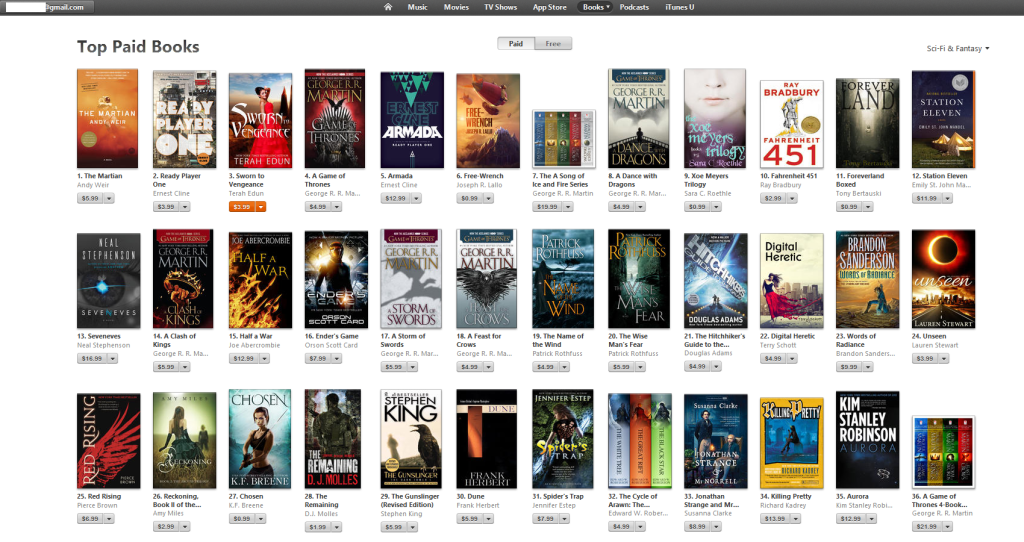Open A Song of Ice and Fire Series cover
The width and height of the screenshot is (1024, 542).
(564, 139)
